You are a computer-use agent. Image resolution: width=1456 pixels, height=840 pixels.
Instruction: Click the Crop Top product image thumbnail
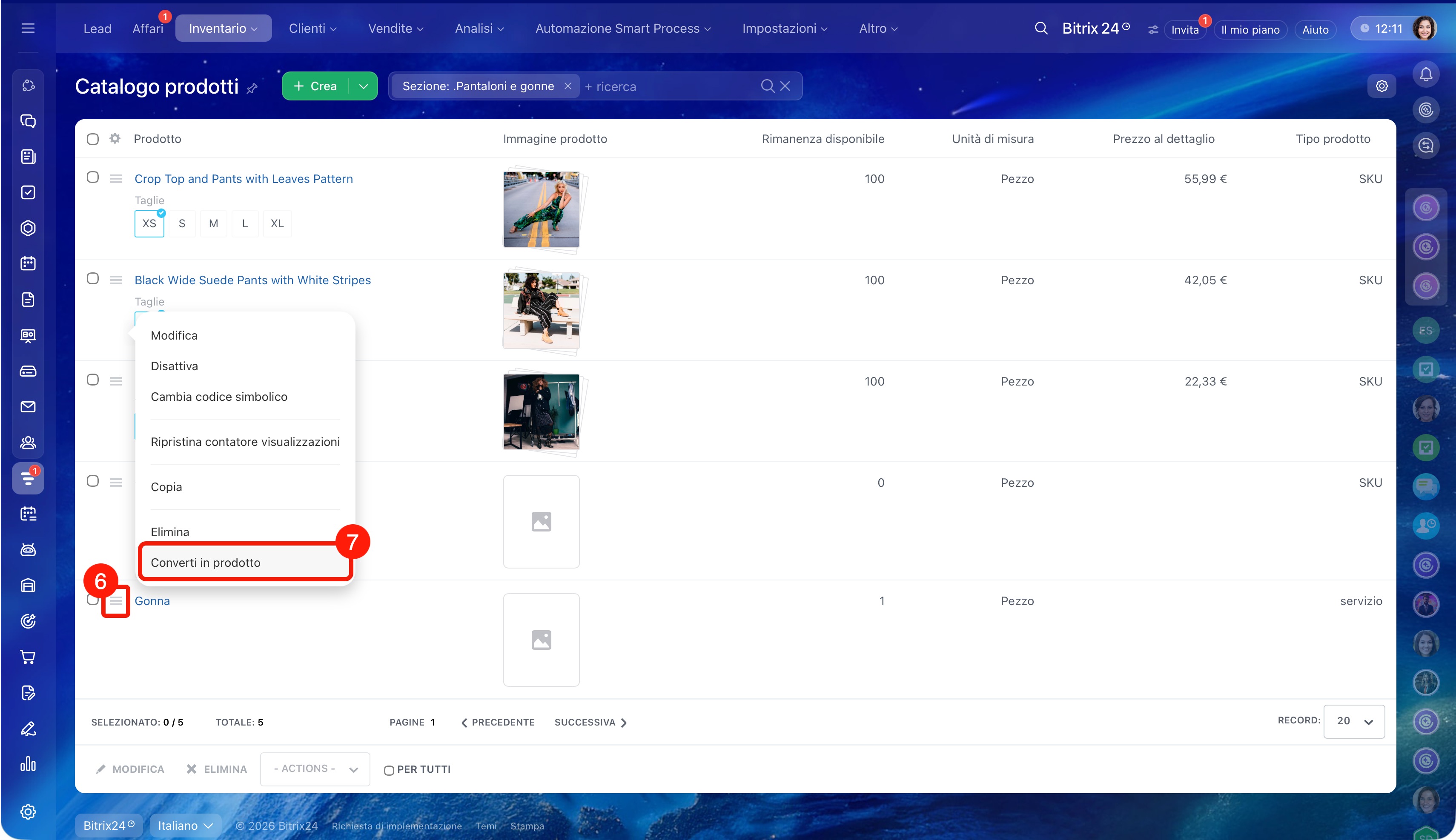pos(541,209)
